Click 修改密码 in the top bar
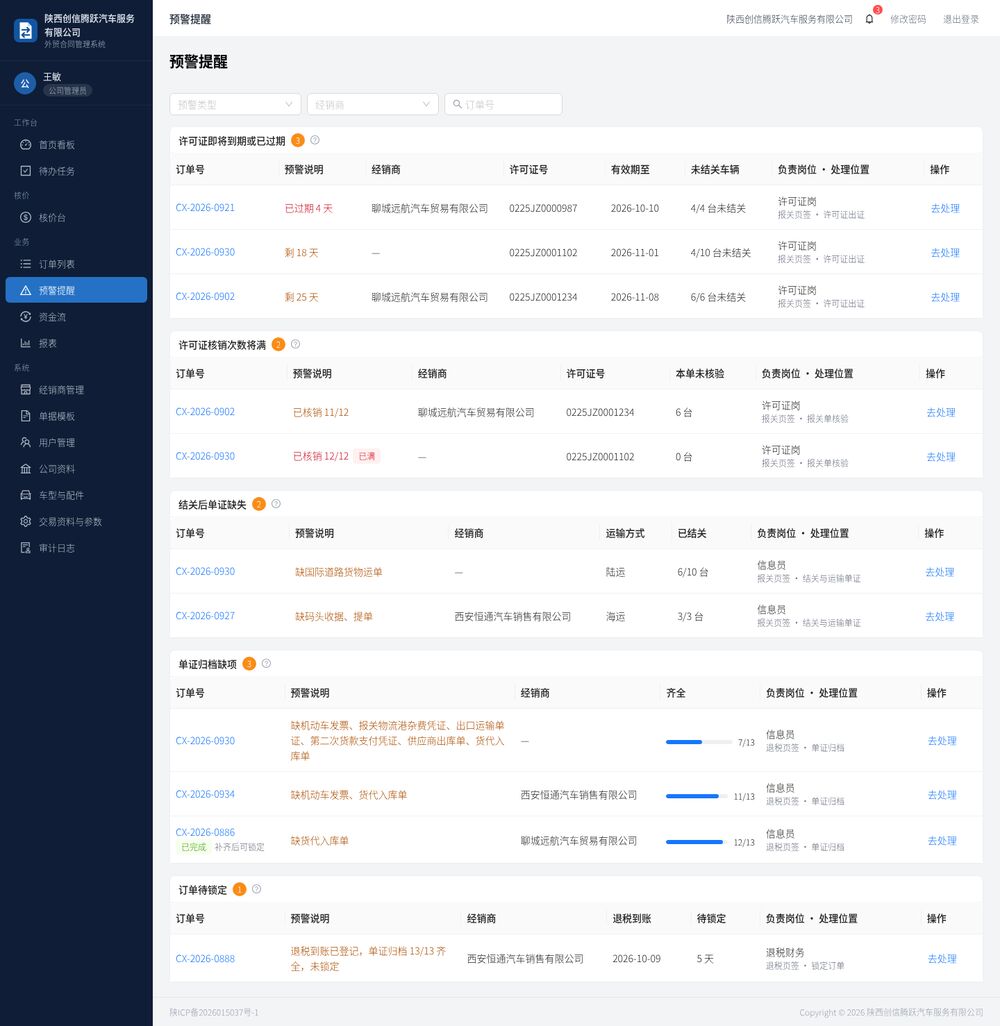1000x1026 pixels. pyautogui.click(x=908, y=19)
